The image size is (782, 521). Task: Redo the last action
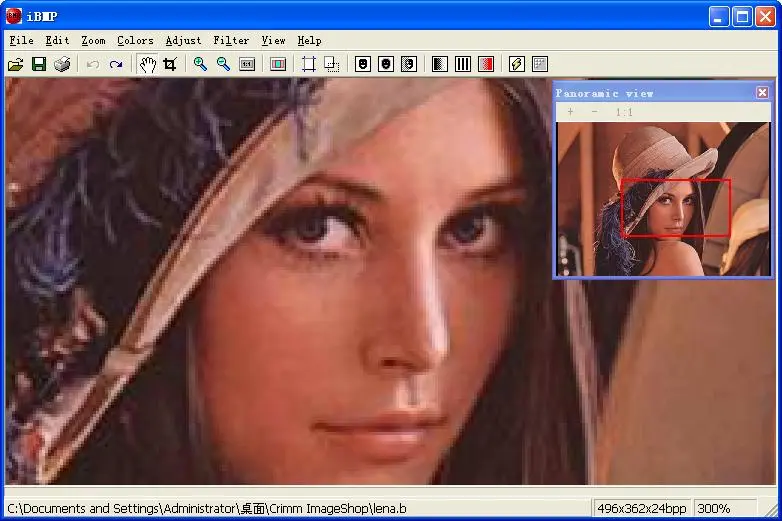(116, 64)
